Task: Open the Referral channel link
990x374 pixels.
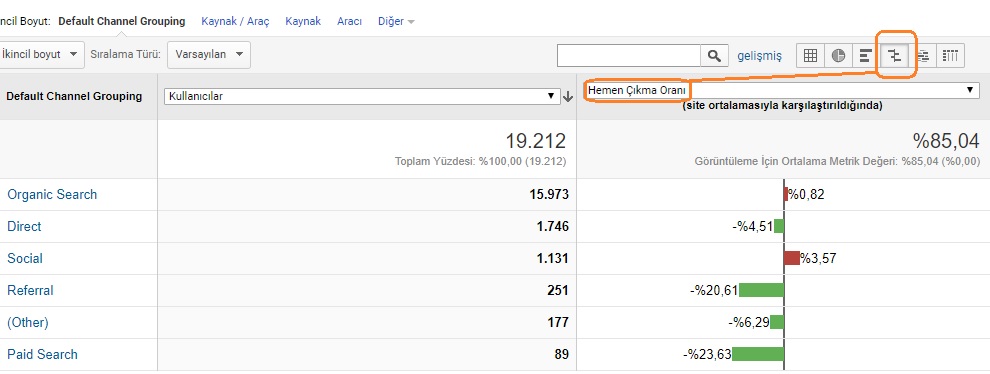Action: pyautogui.click(x=30, y=291)
